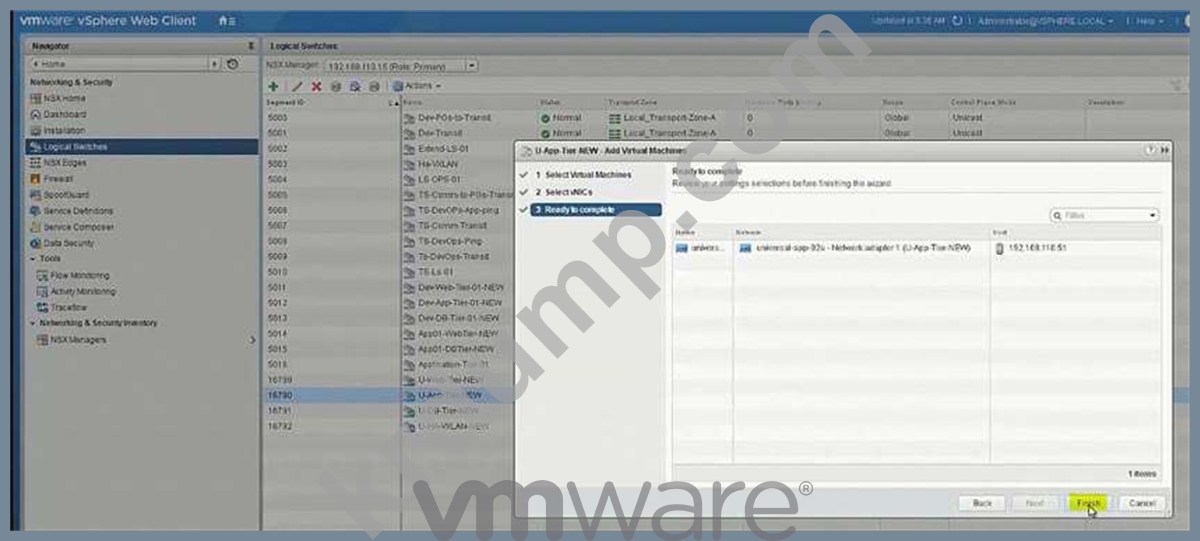Expand the NSX Managers chevron arrow

tap(251, 340)
